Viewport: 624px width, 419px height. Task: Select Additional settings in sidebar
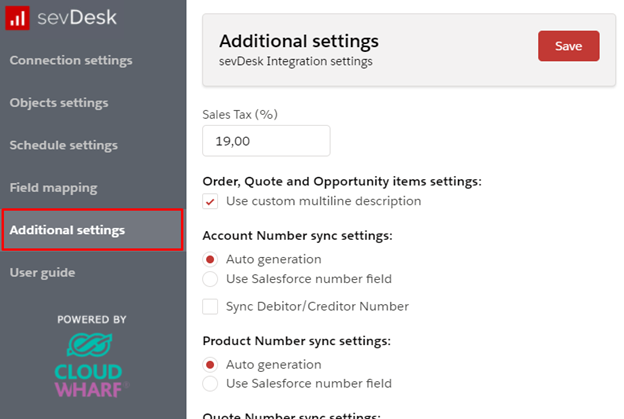(68, 230)
